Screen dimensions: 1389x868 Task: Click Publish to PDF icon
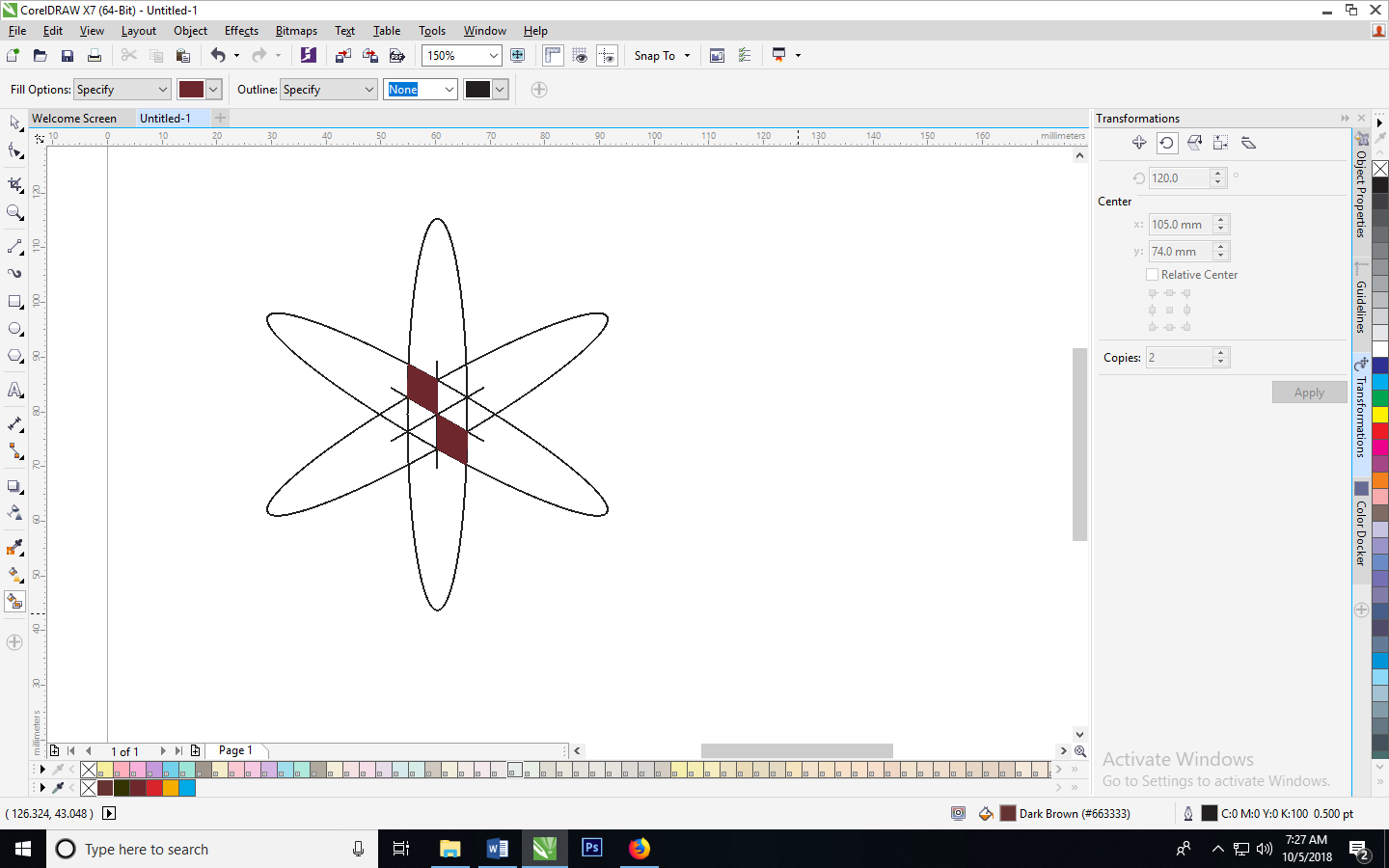coord(396,56)
